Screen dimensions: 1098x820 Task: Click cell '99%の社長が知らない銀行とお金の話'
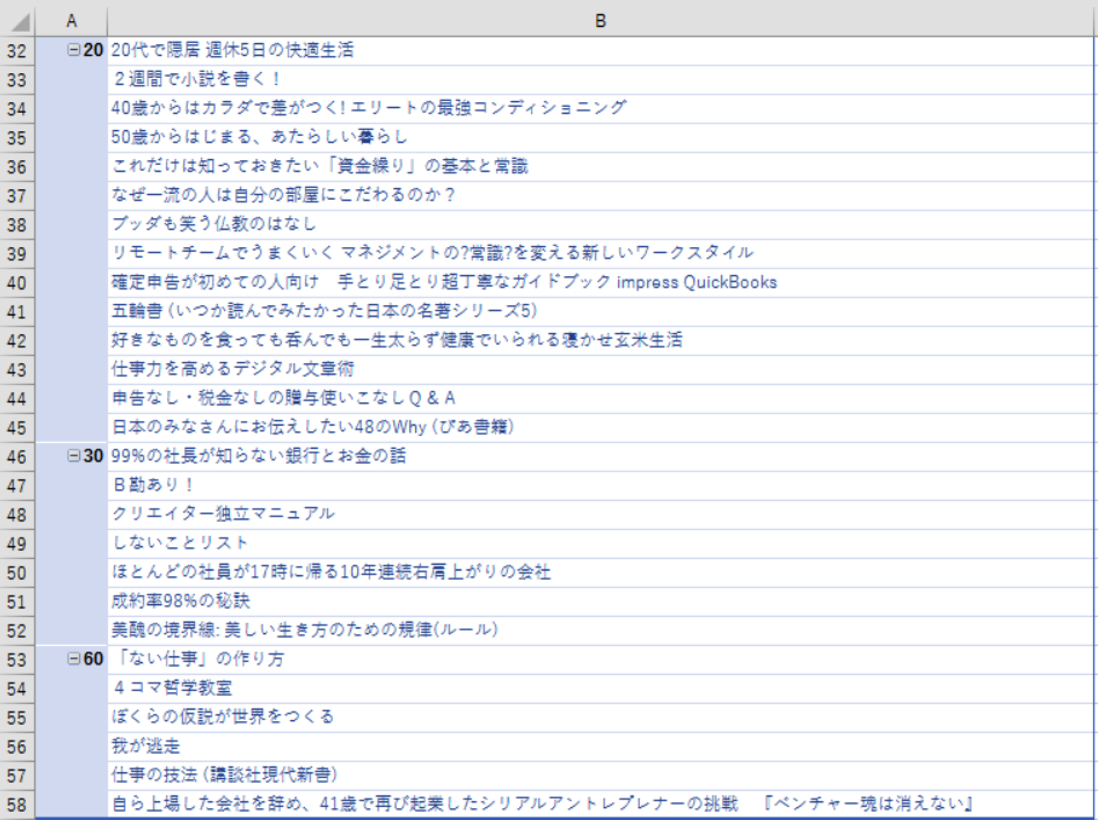click(x=600, y=457)
